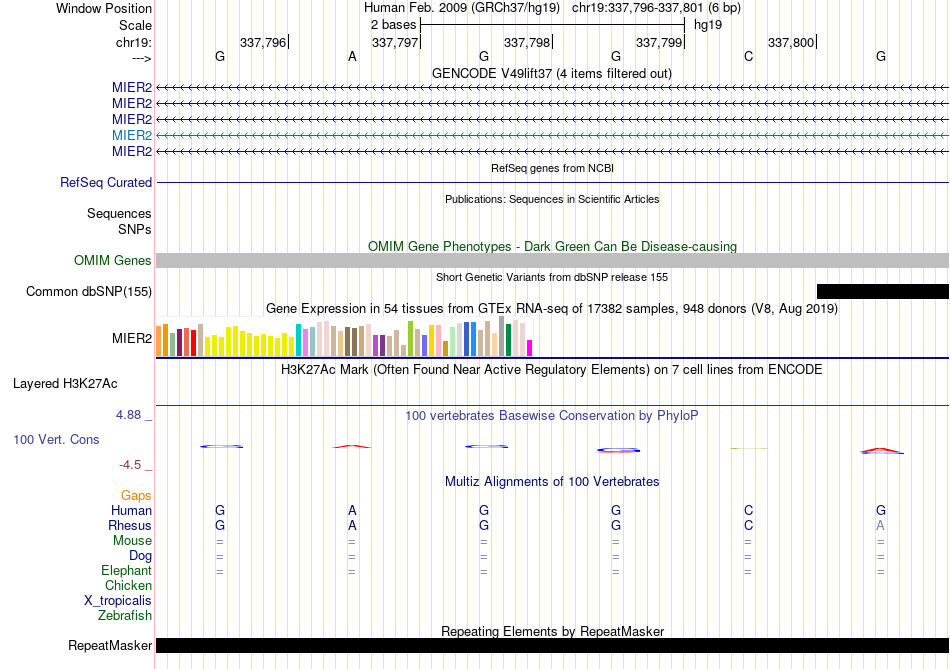Click the Common dbSNP(155) label
The height and width of the screenshot is (669, 950).
89,292
